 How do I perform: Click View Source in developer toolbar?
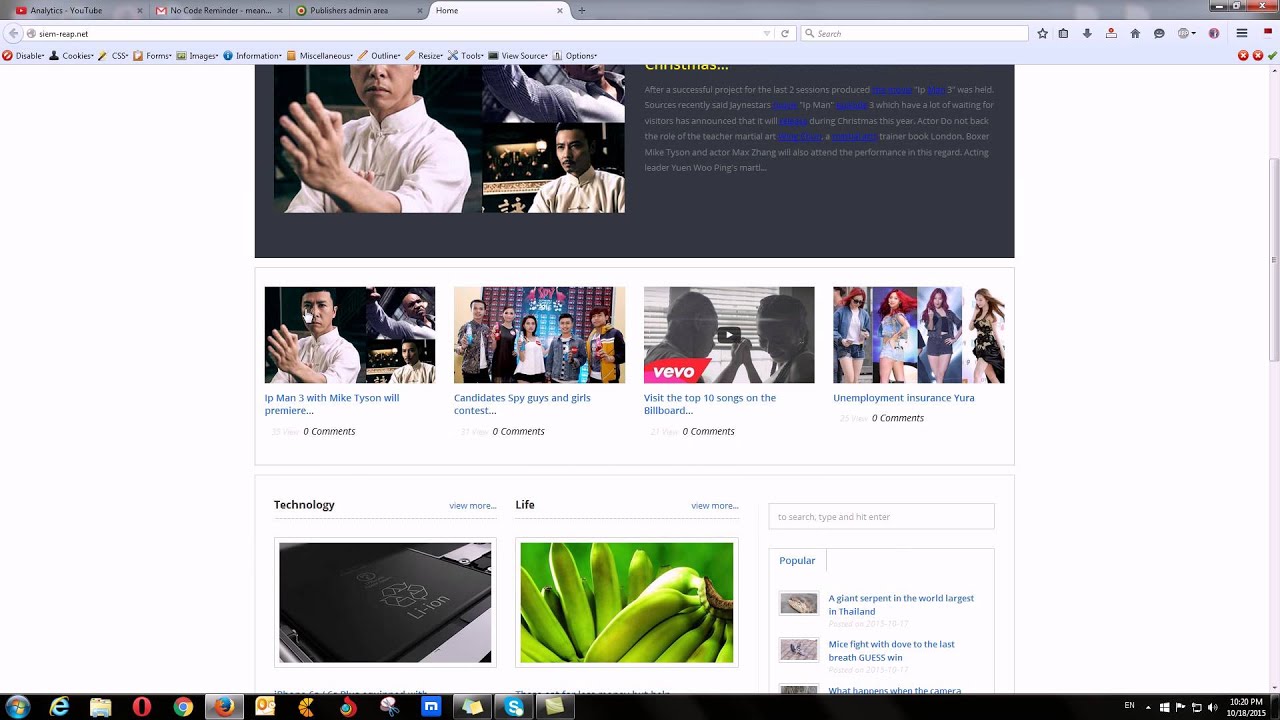tap(518, 56)
